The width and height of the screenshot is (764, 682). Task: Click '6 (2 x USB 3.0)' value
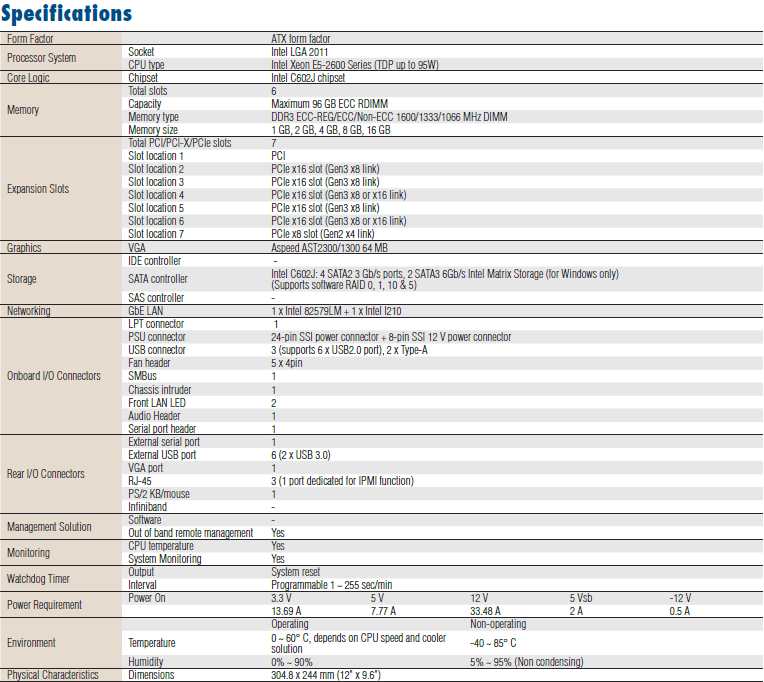click(301, 455)
